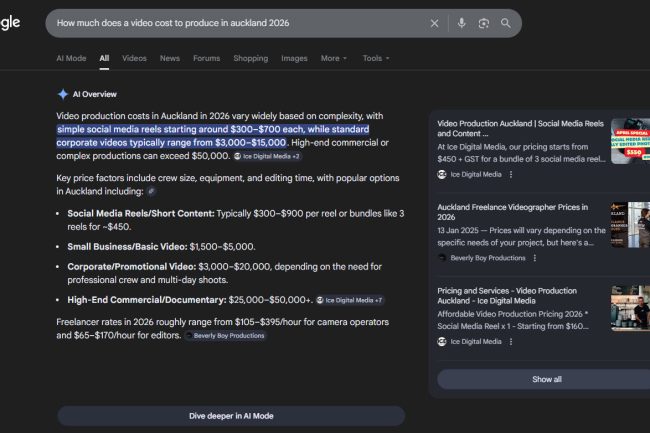The image size is (650, 433).
Task: Click 'Key price factors include crew size' sentence
Action: 228,184
